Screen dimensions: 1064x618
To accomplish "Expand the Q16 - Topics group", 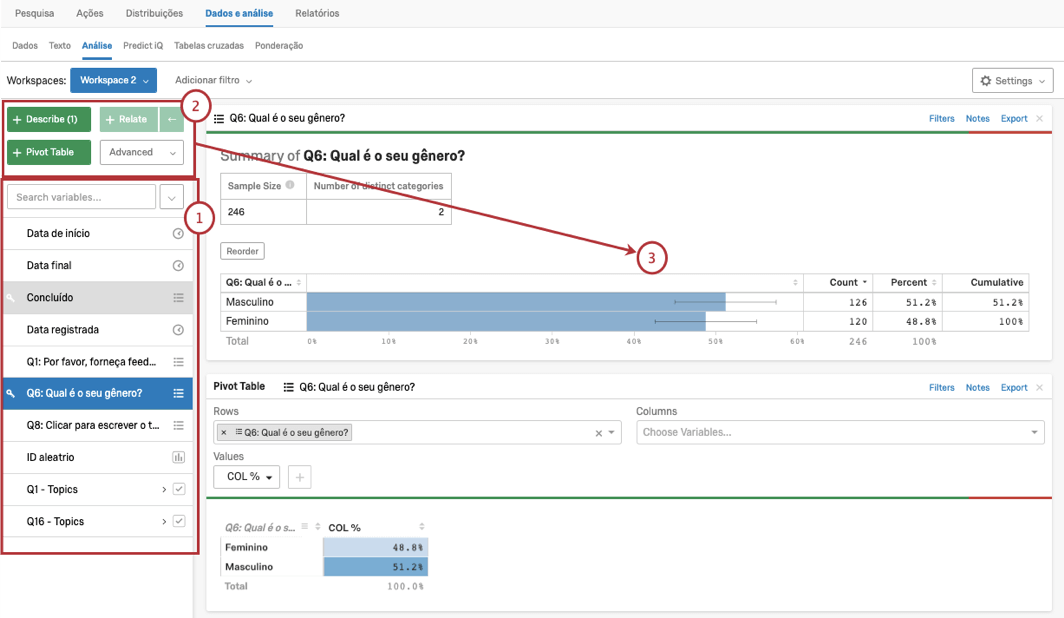I will coord(164,521).
